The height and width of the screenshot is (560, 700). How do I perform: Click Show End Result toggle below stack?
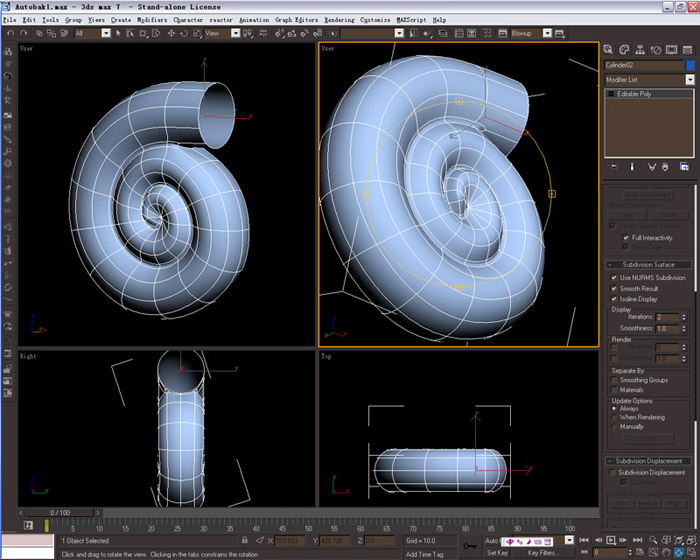pyautogui.click(x=632, y=167)
